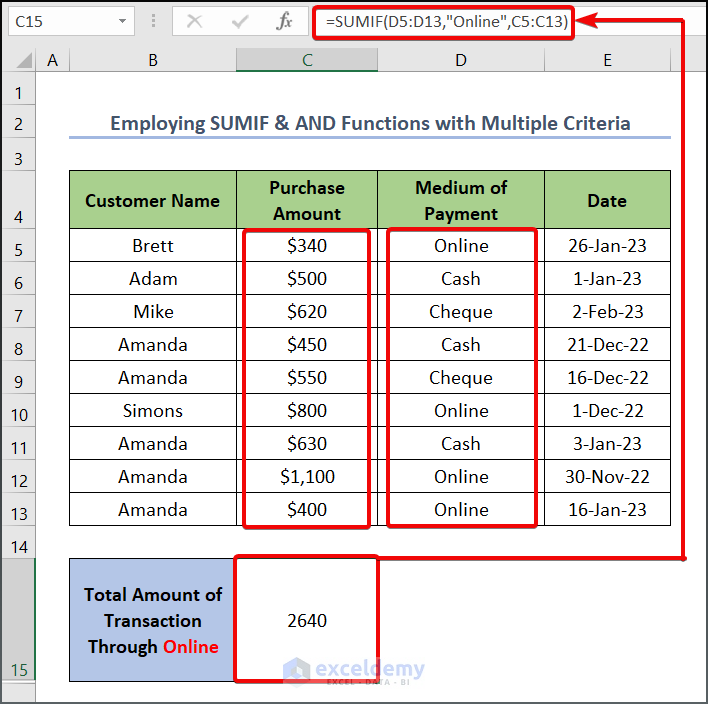Viewport: 708px width, 704px height.
Task: Click the 'Date' header cell
Action: pos(607,200)
